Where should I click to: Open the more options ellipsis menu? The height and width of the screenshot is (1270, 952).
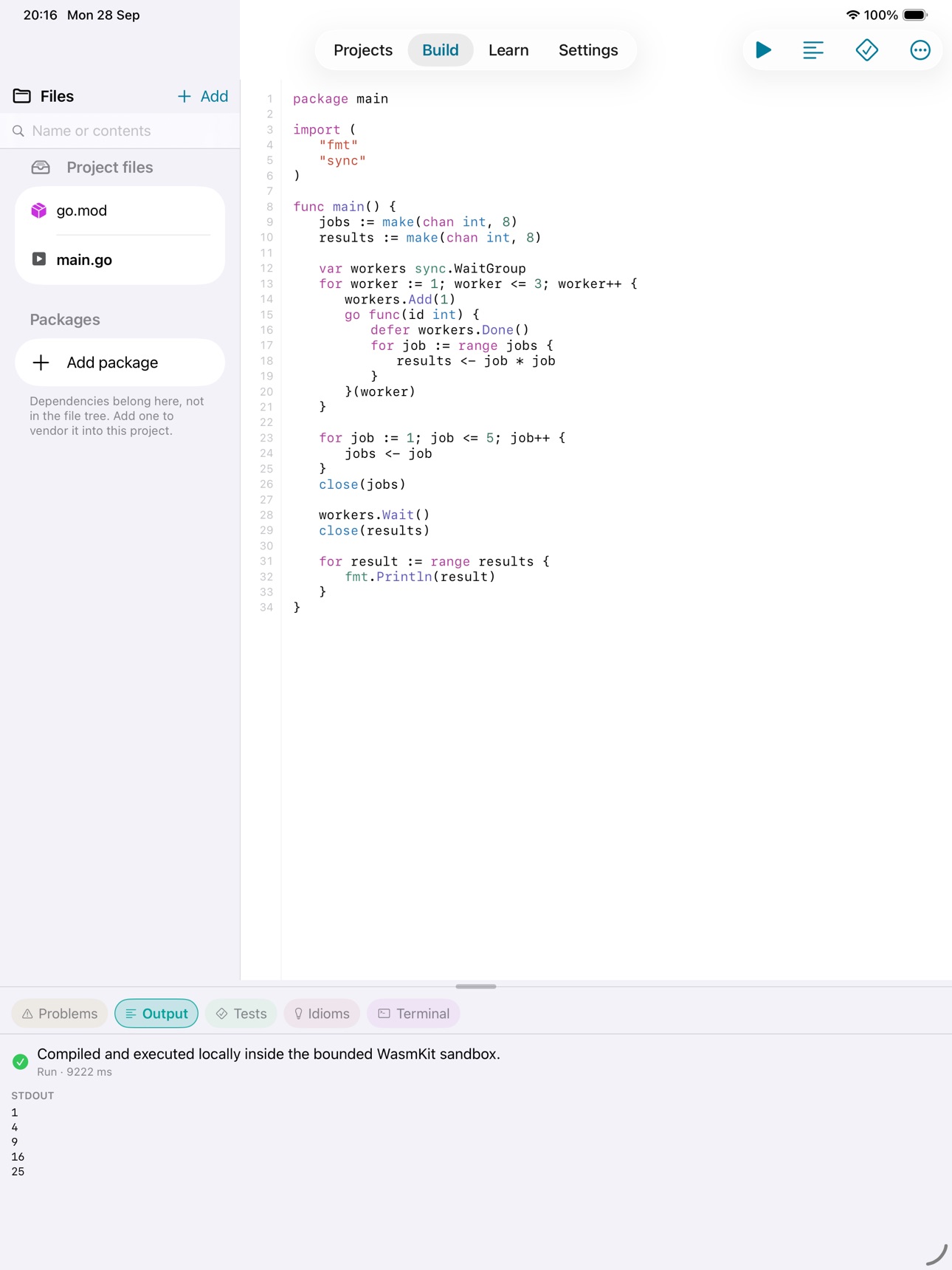point(920,50)
